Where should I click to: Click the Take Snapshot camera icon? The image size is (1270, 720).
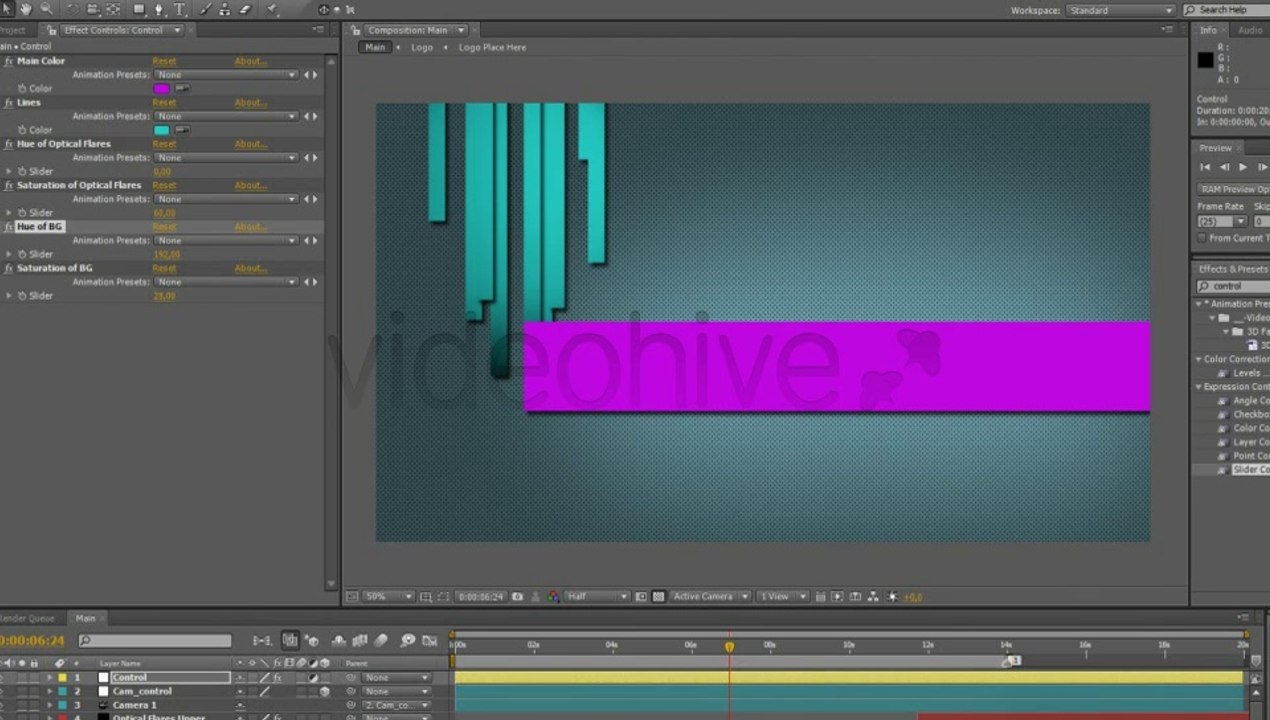click(x=517, y=596)
